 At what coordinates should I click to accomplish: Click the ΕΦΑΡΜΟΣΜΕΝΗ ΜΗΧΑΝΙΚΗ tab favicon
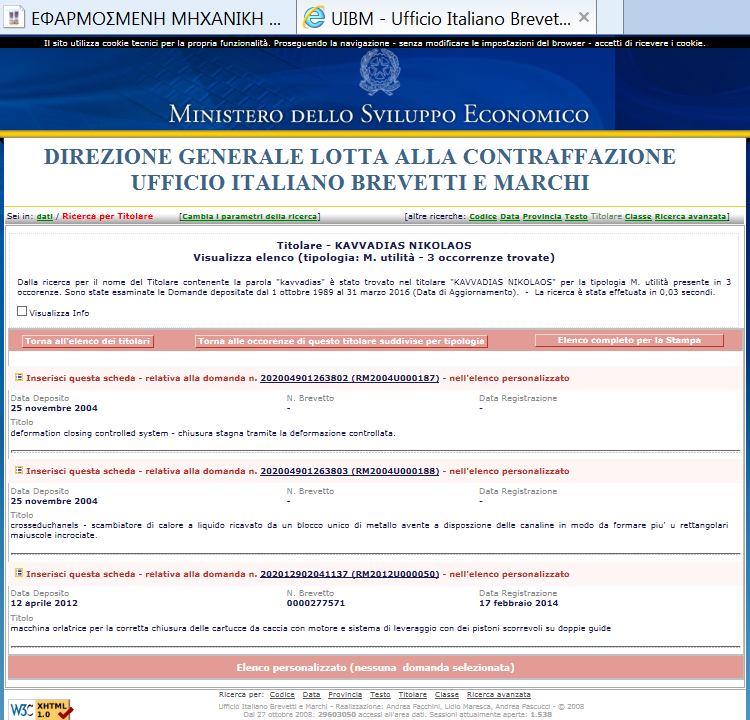click(x=14, y=18)
